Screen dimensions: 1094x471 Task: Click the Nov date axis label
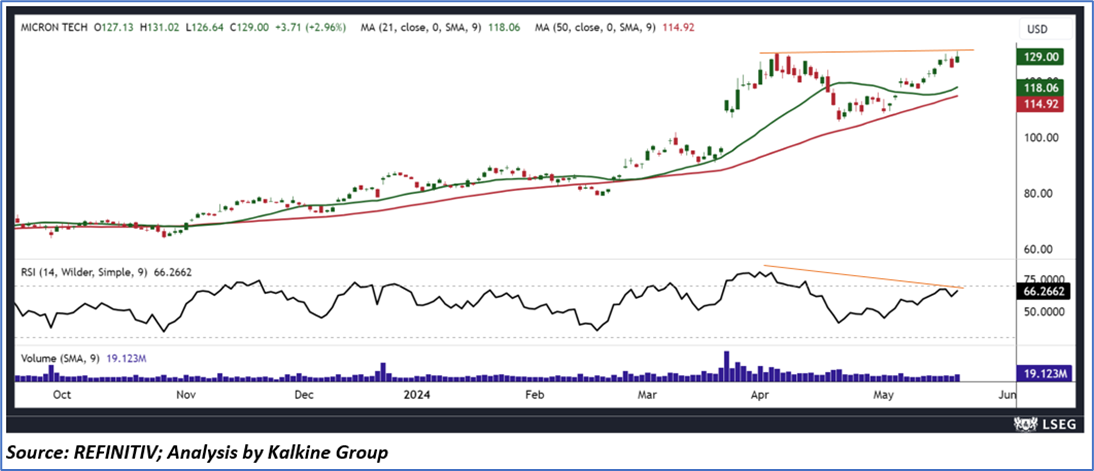[x=186, y=395]
